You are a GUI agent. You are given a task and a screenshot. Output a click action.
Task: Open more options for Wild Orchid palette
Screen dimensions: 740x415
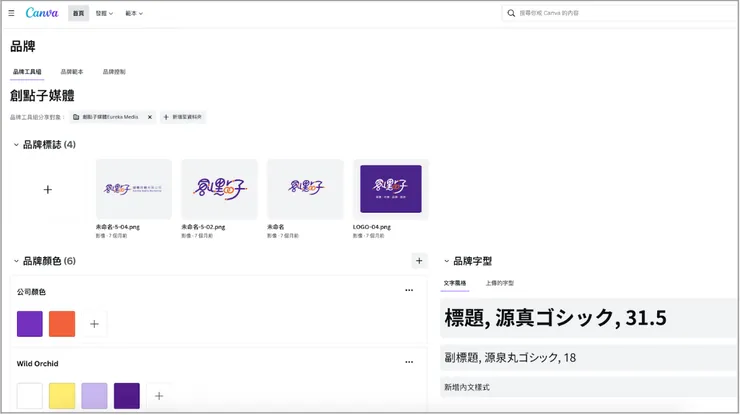(409, 362)
